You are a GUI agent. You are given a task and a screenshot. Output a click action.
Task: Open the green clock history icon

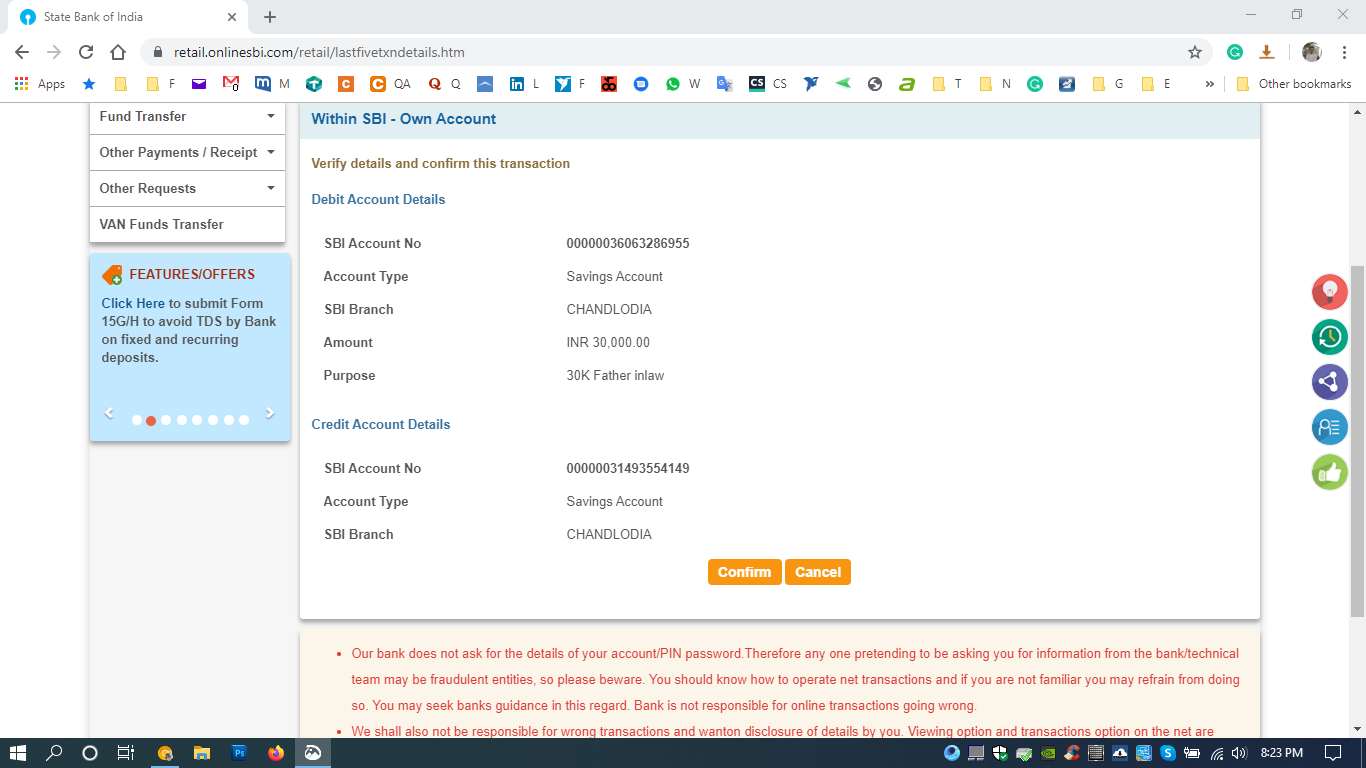click(x=1330, y=336)
